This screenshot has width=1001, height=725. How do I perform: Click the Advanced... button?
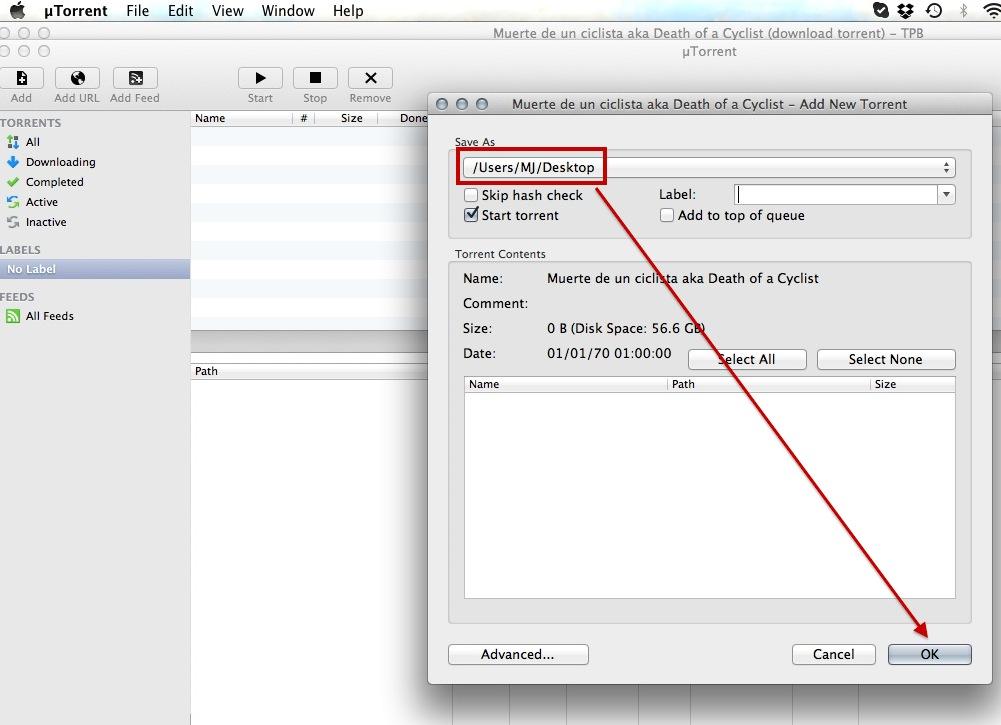(x=518, y=654)
